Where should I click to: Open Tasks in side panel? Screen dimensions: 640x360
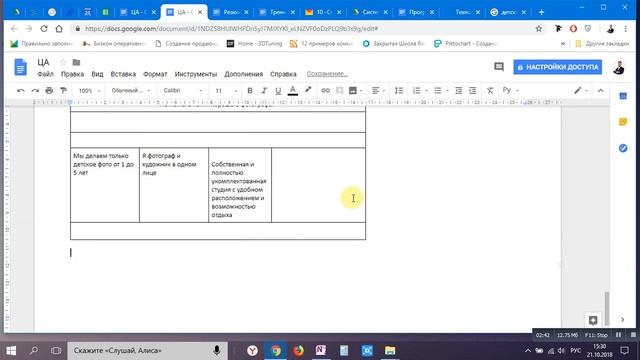point(623,148)
